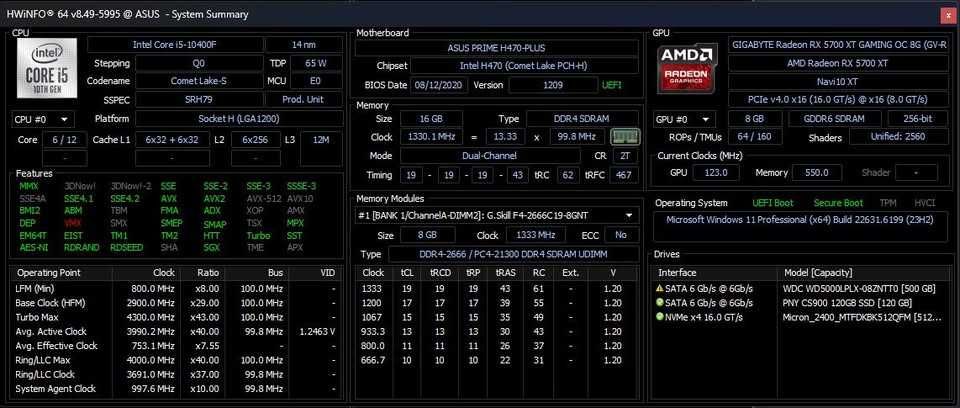Image resolution: width=960 pixels, height=408 pixels.
Task: Select the Socket H (LGA1200) platform field
Action: click(239, 119)
